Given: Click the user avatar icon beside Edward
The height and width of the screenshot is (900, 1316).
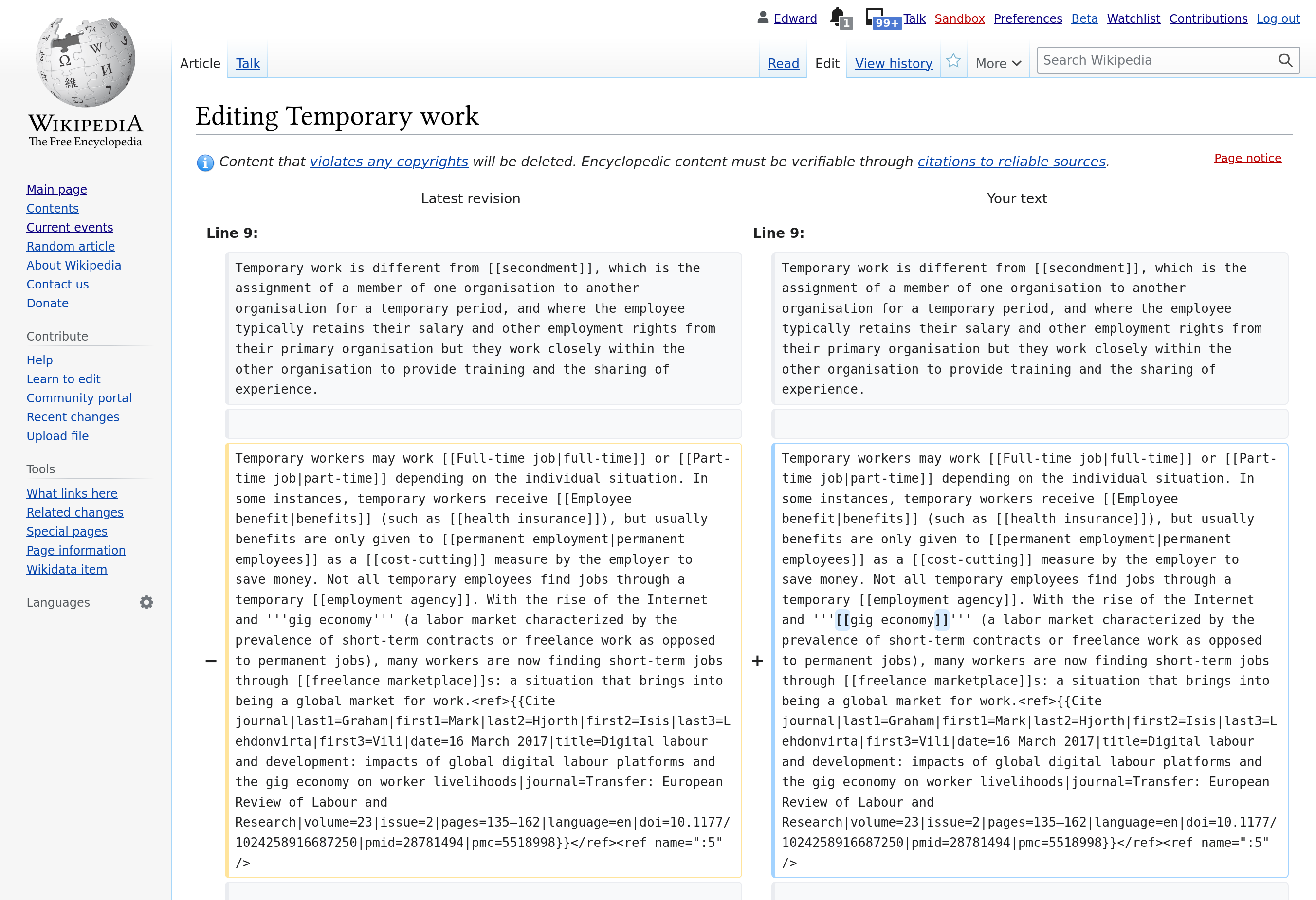Looking at the screenshot, I should pos(763,18).
